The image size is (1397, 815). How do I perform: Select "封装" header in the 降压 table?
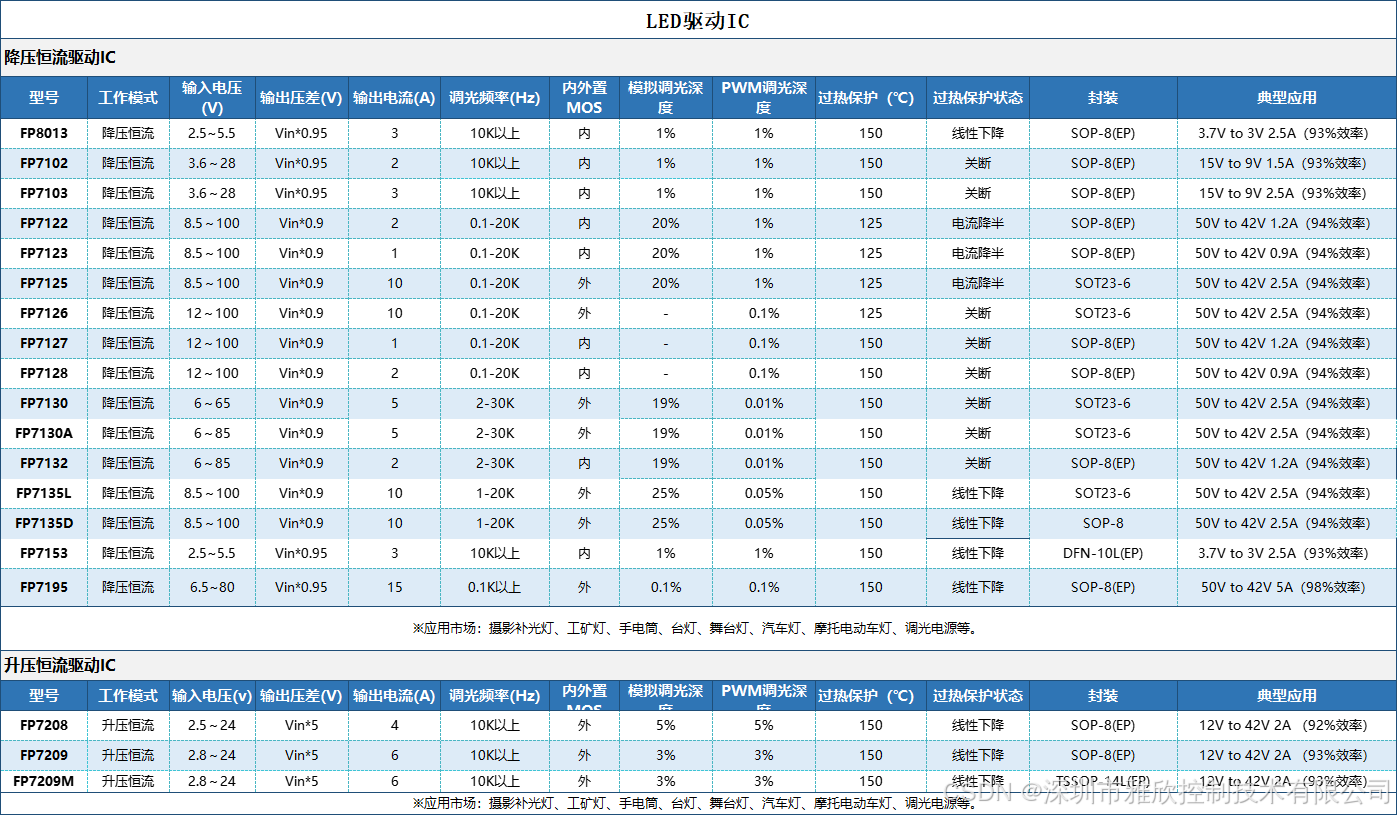point(1103,98)
